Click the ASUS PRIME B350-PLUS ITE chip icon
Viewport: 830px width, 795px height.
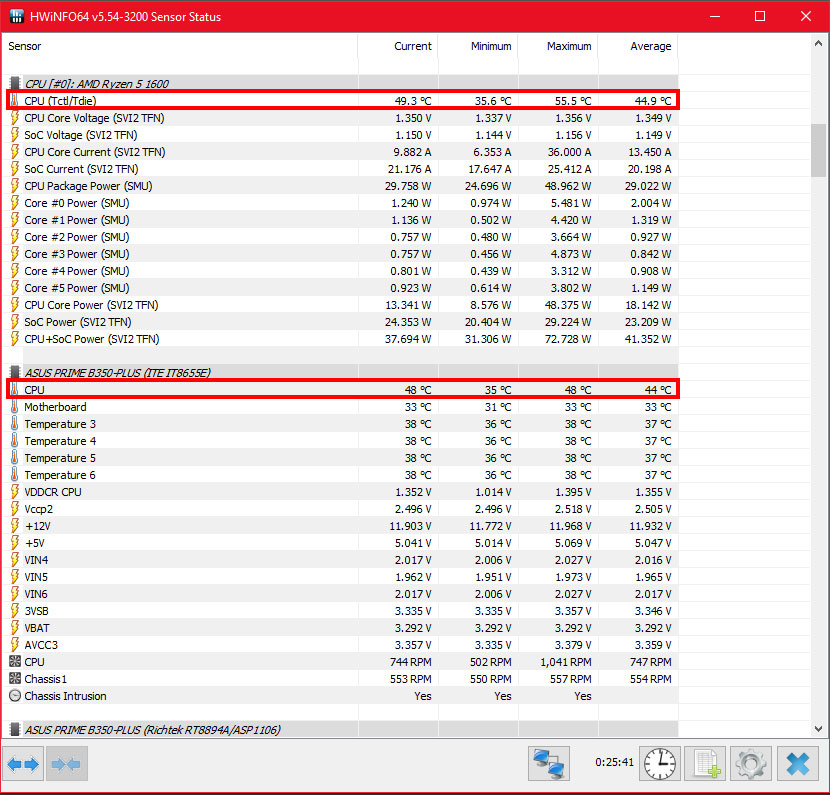click(x=15, y=372)
